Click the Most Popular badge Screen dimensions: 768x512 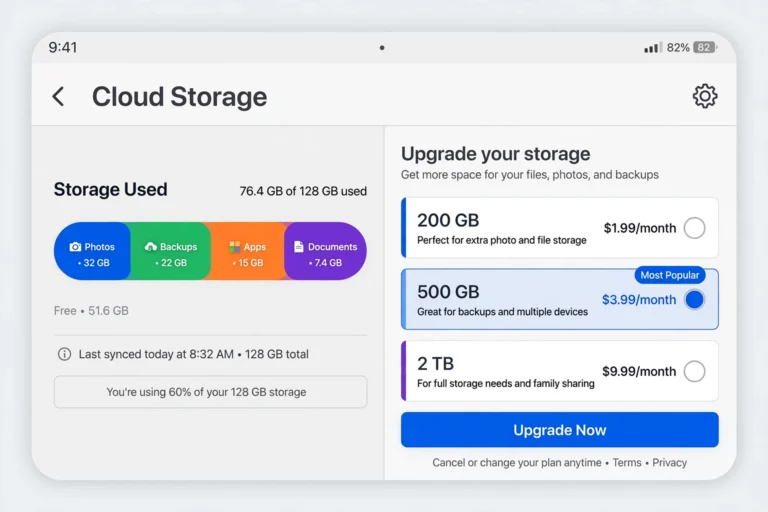(x=670, y=275)
